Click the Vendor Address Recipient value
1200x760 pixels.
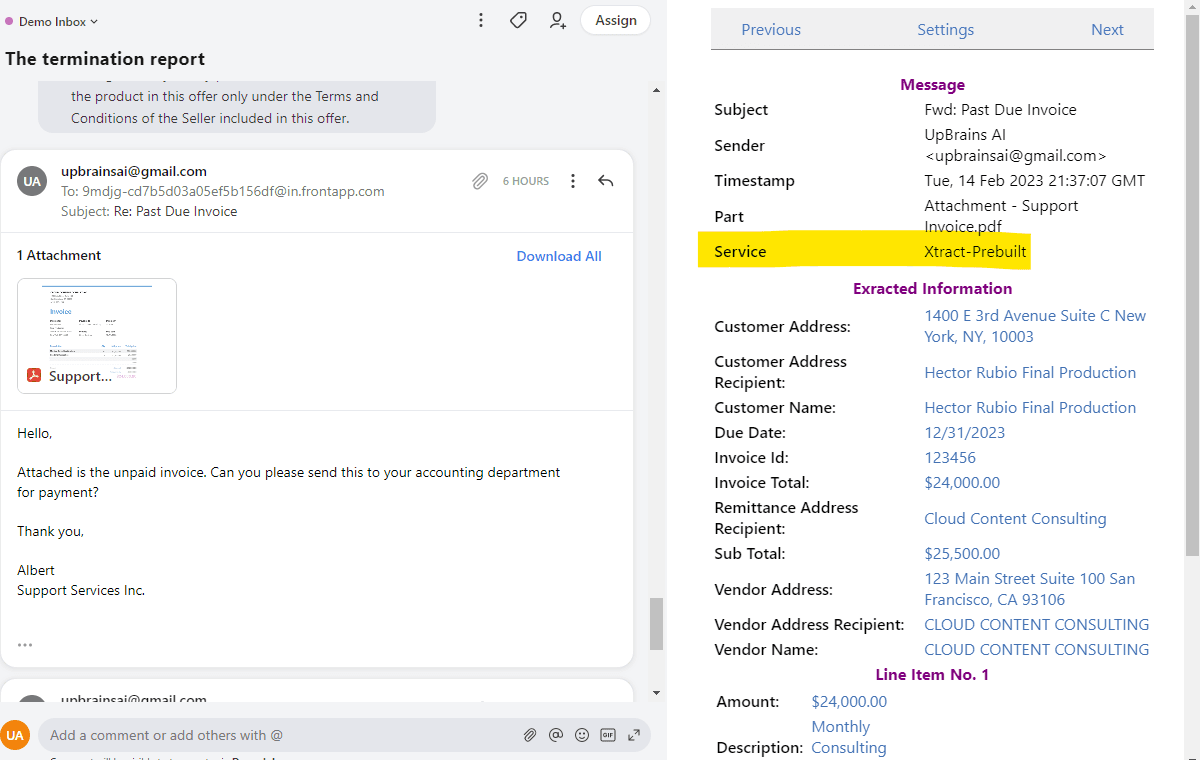pyautogui.click(x=1036, y=625)
